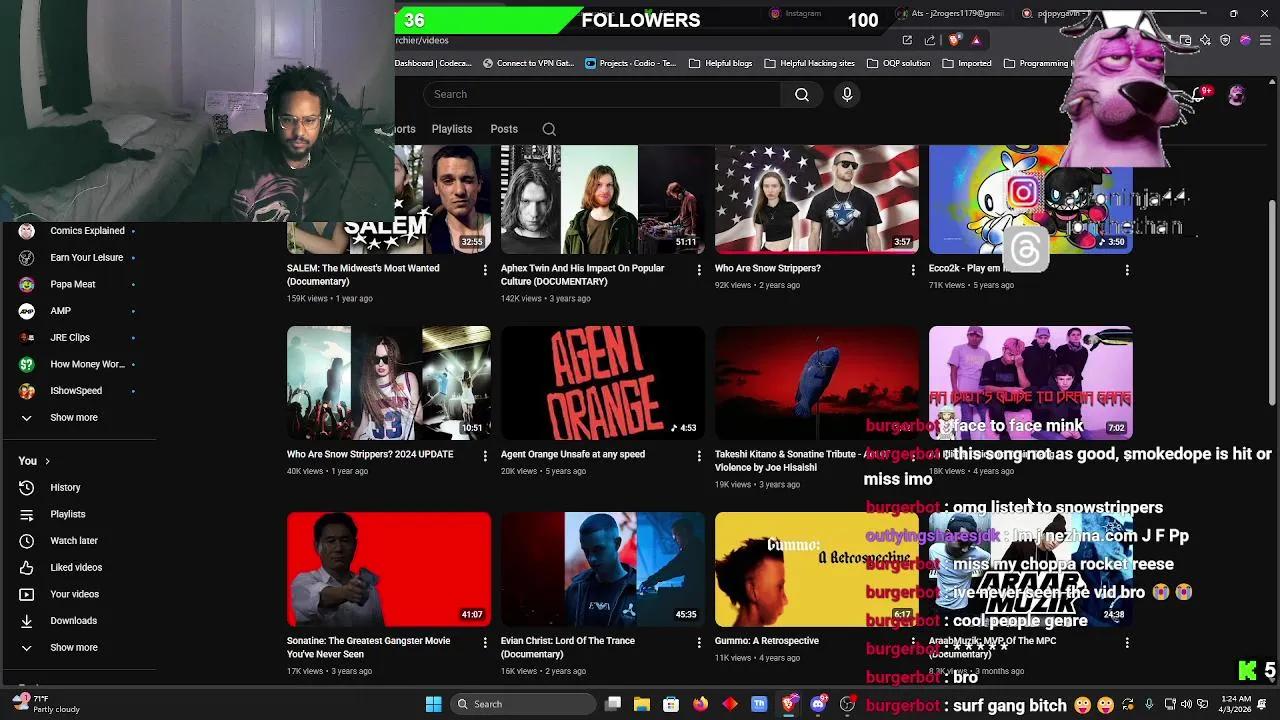The image size is (1280, 720).
Task: Click the share page icon in address bar
Action: [x=930, y=40]
